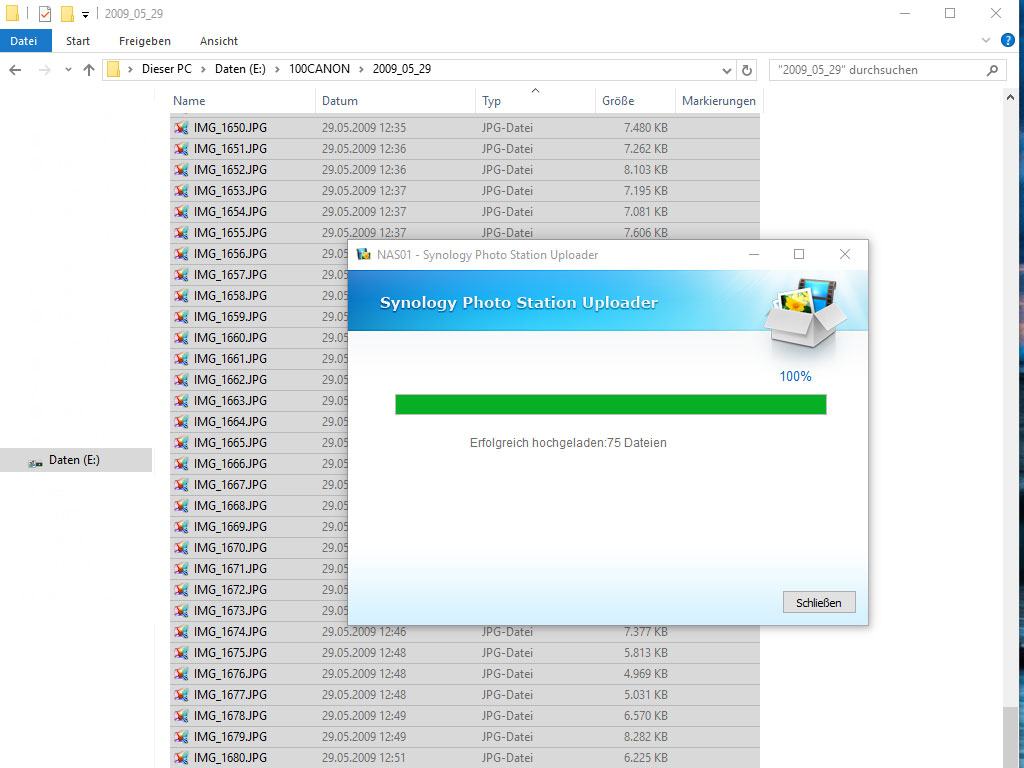Expand breadcrumb chevron after 100CANON
The image size is (1024, 768).
pyautogui.click(x=361, y=69)
